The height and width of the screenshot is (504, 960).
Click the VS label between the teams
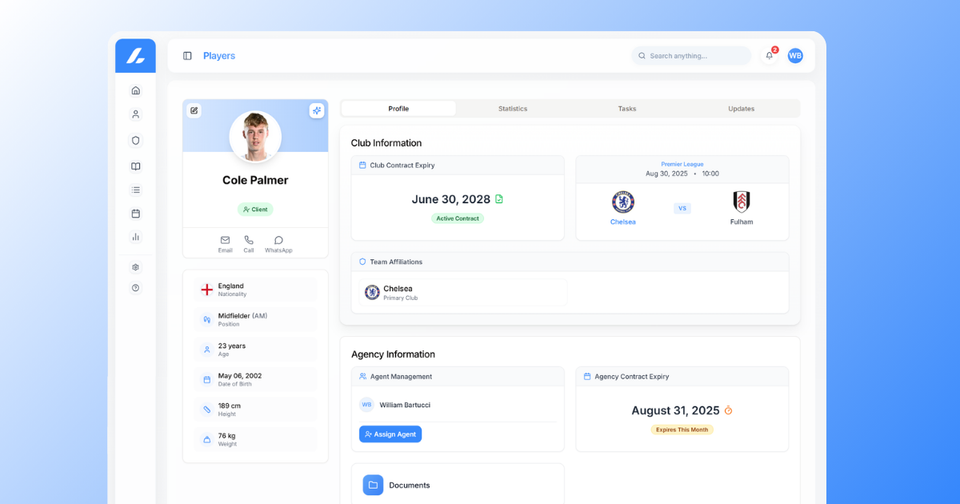(x=682, y=208)
